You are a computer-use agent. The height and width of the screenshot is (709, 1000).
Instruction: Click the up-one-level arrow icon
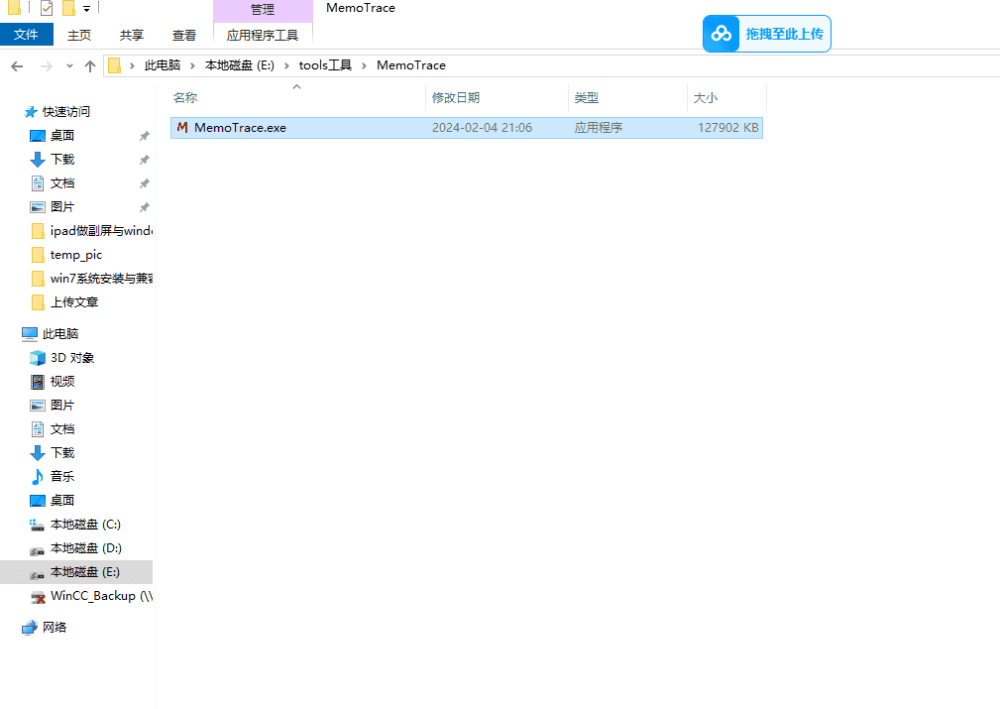click(x=90, y=66)
